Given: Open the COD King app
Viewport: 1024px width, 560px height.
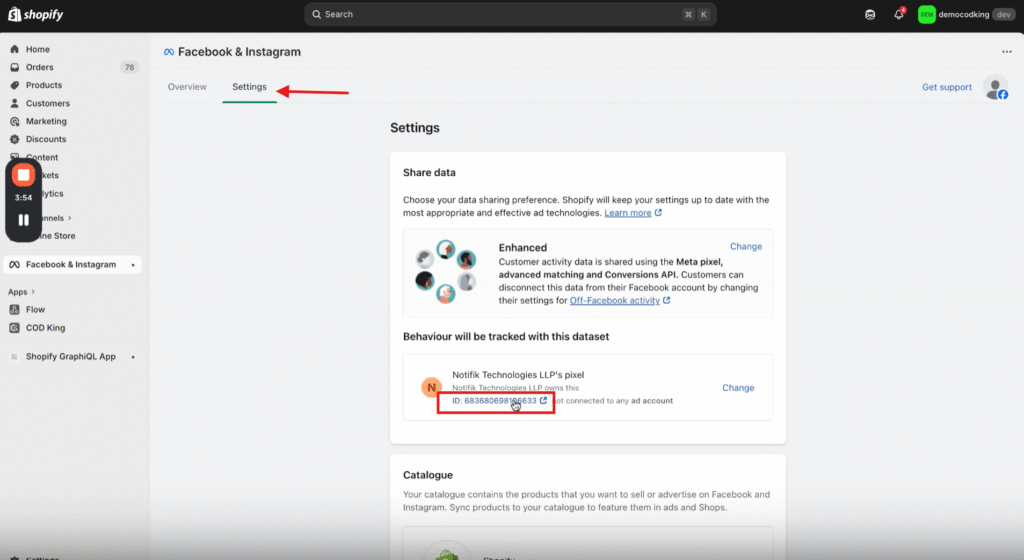Looking at the screenshot, I should (x=45, y=328).
